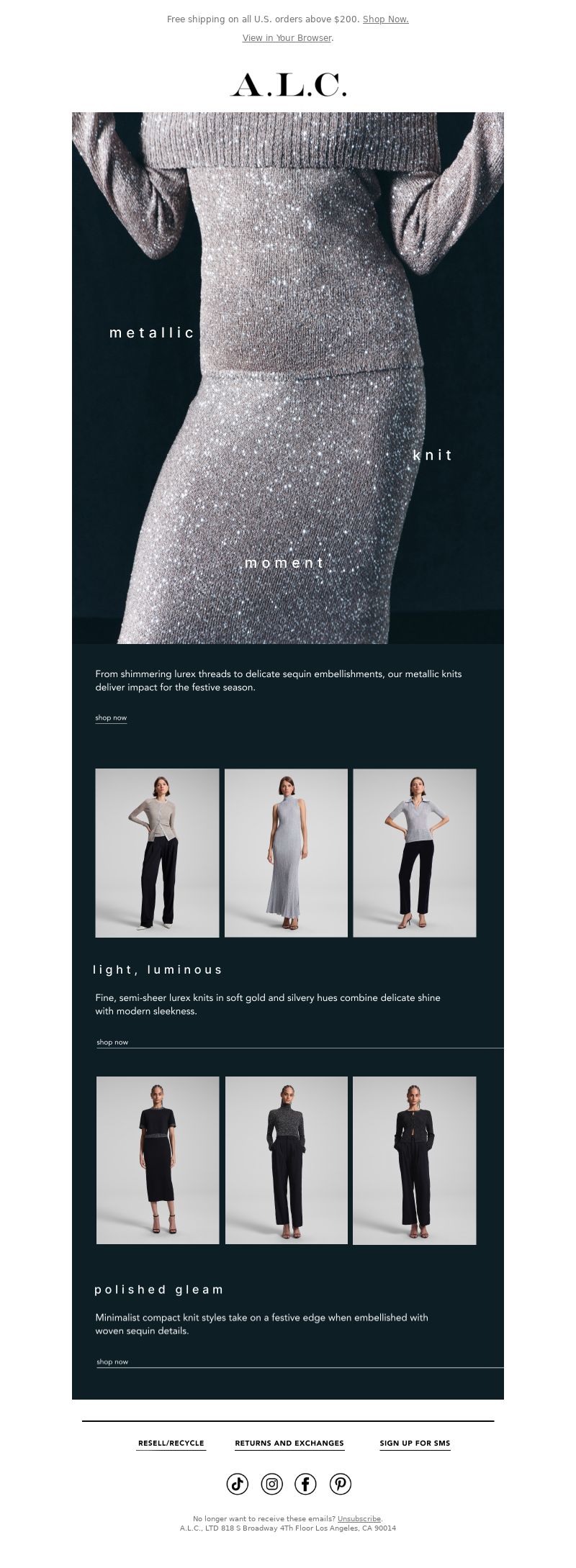Open the TikTok social icon

[238, 1483]
